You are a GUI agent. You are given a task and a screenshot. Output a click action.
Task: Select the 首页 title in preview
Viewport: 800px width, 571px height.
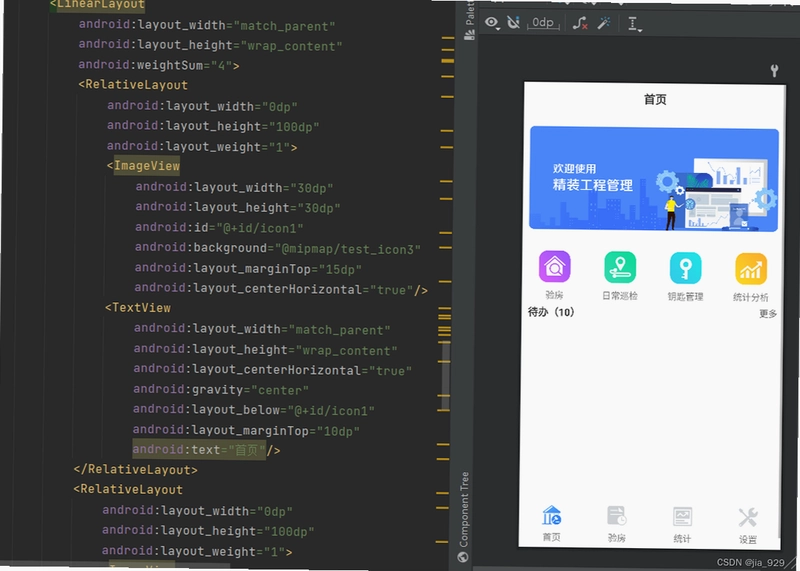click(x=655, y=100)
